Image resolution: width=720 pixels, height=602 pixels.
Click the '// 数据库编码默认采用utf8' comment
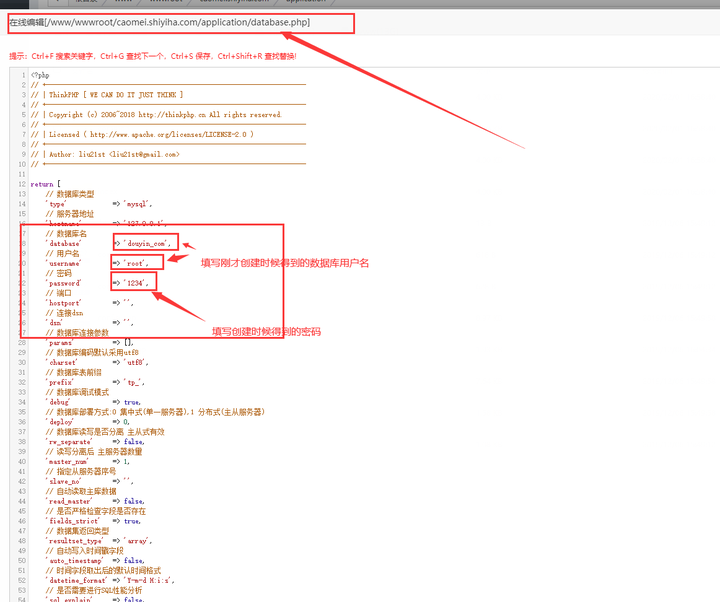click(92, 353)
